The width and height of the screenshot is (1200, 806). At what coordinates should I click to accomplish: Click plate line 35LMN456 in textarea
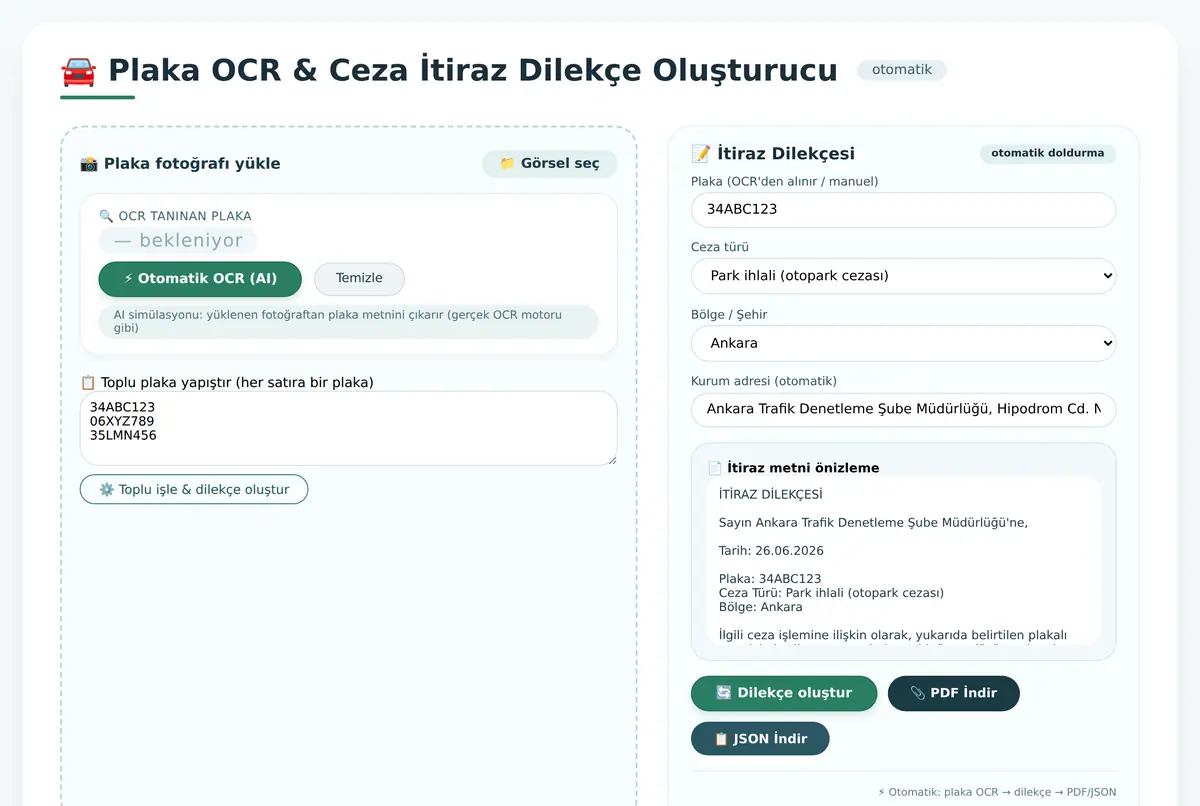pyautogui.click(x=123, y=435)
